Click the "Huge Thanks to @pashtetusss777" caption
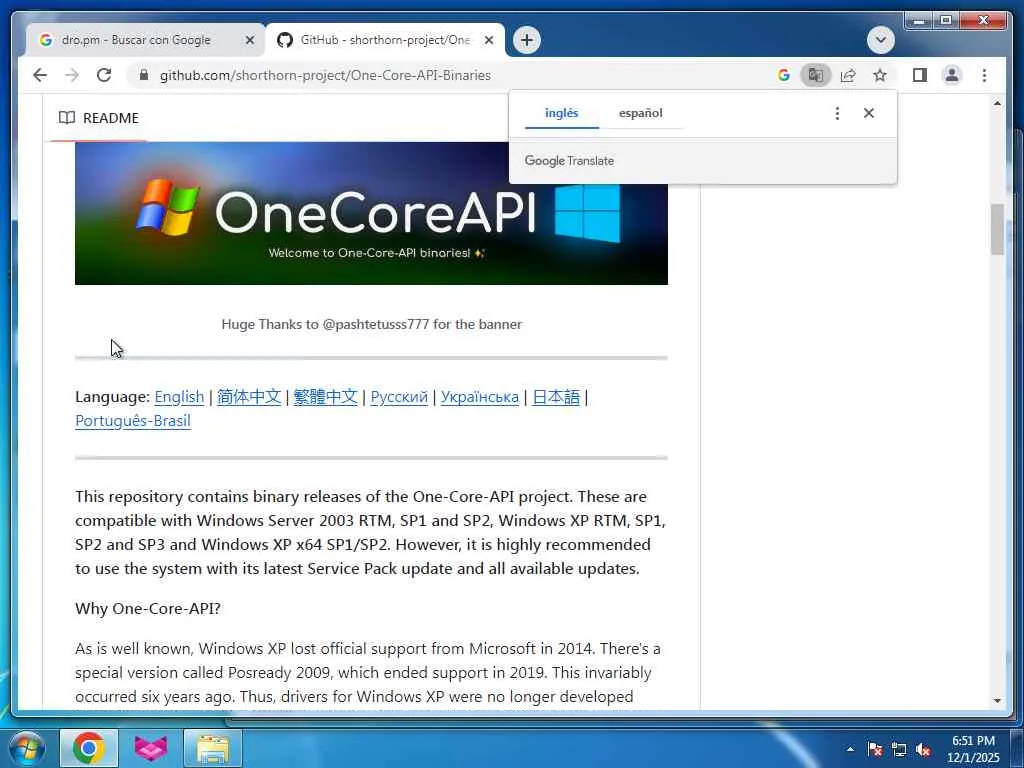The image size is (1024, 768). click(x=371, y=324)
